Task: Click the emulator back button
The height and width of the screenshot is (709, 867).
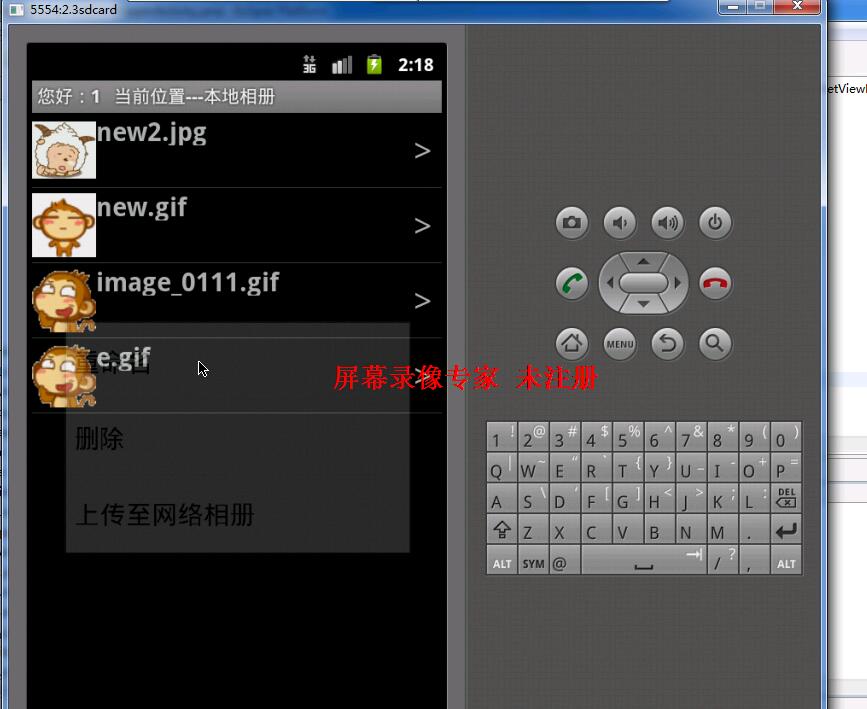Action: click(667, 343)
